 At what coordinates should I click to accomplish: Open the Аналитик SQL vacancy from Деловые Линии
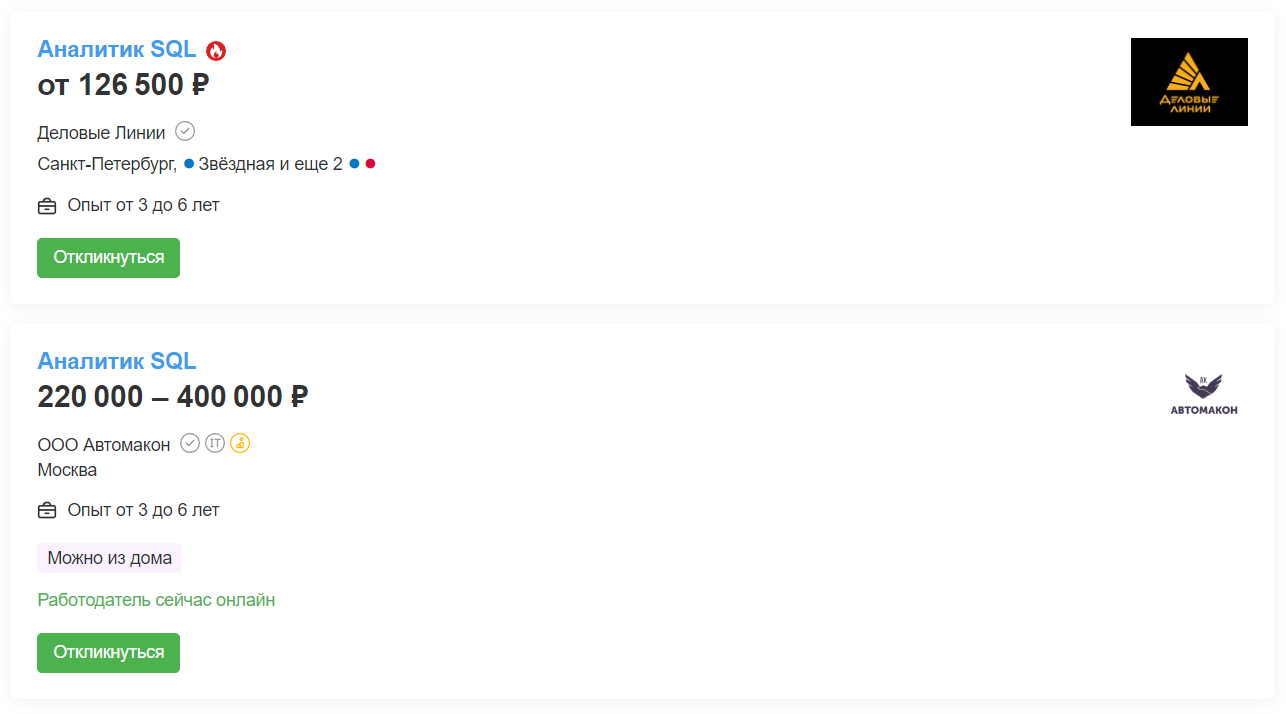[117, 50]
